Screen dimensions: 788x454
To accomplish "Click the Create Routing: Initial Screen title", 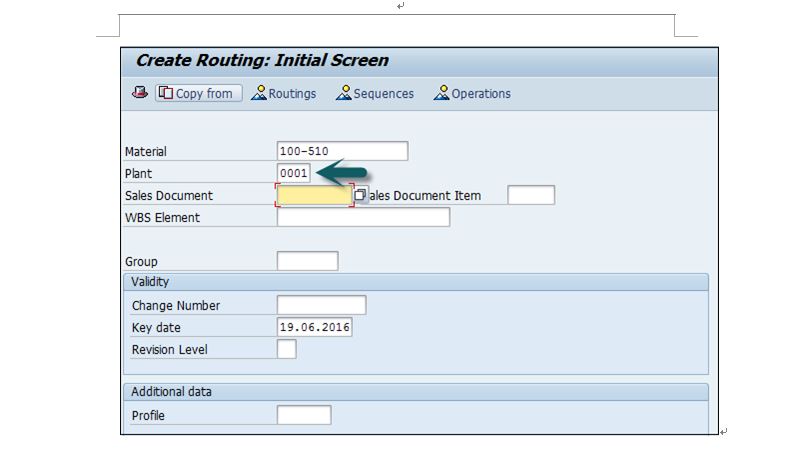I will pyautogui.click(x=262, y=60).
